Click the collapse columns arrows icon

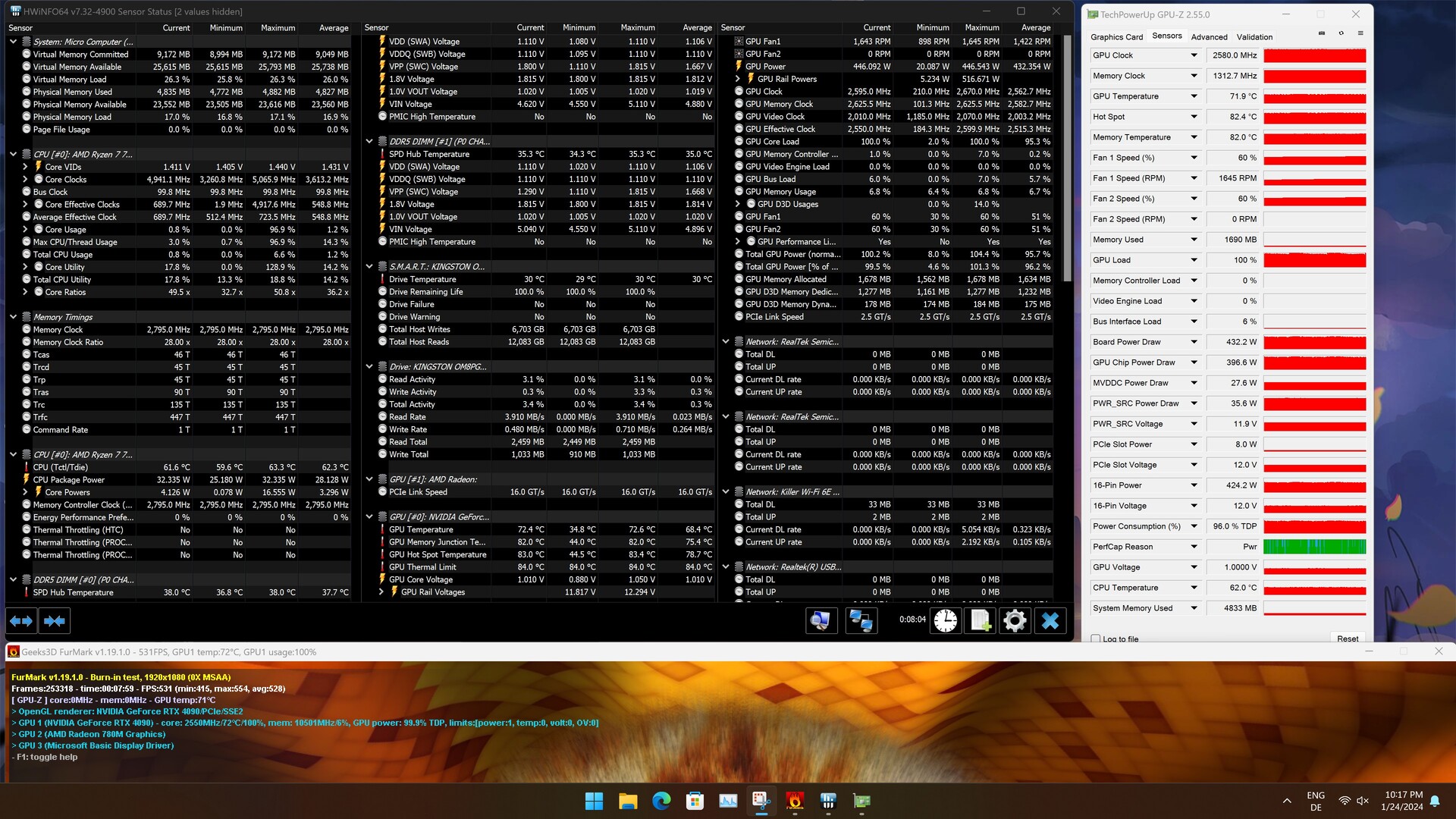click(x=55, y=621)
